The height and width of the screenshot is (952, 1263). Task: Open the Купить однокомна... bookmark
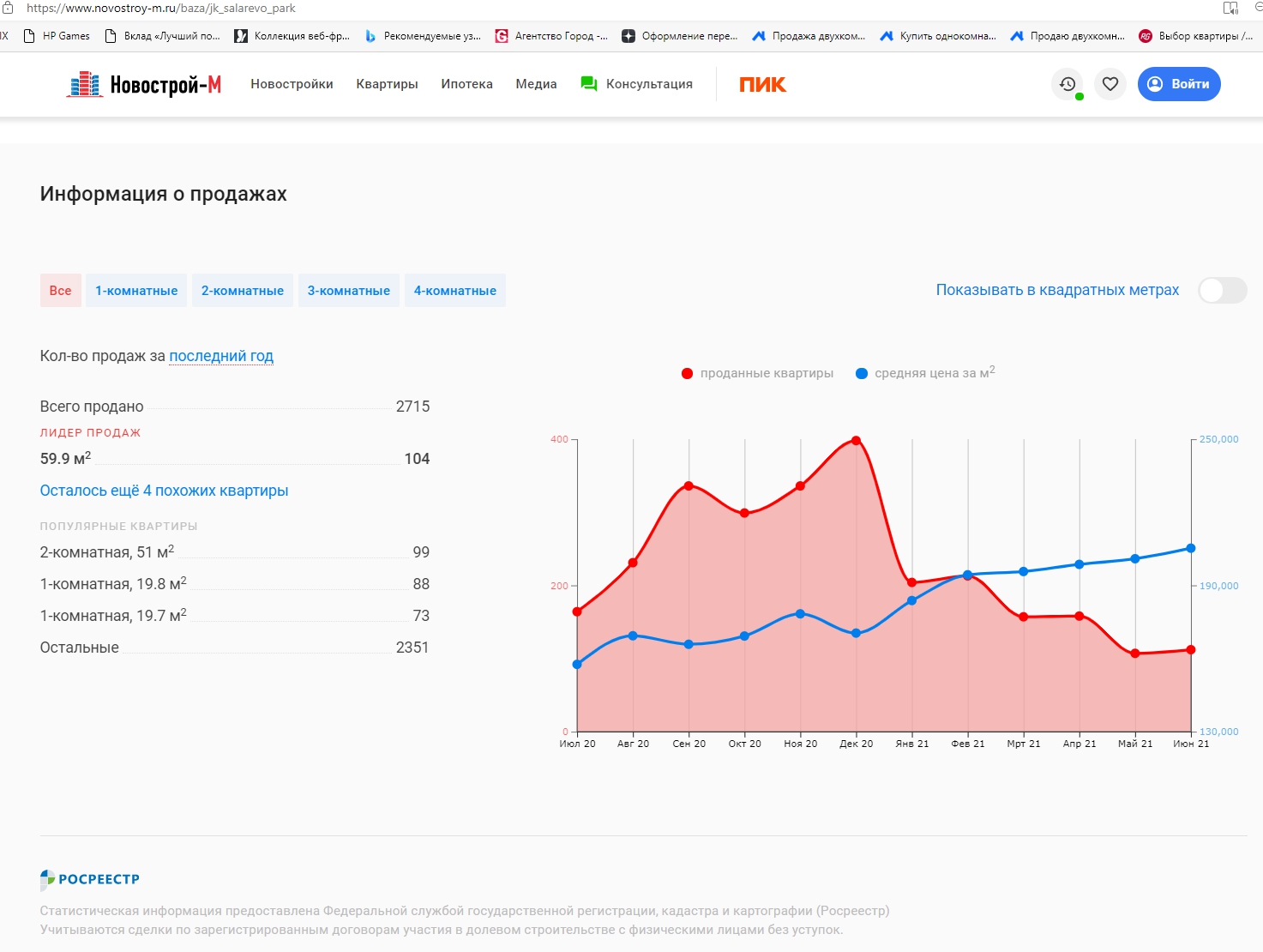[938, 36]
